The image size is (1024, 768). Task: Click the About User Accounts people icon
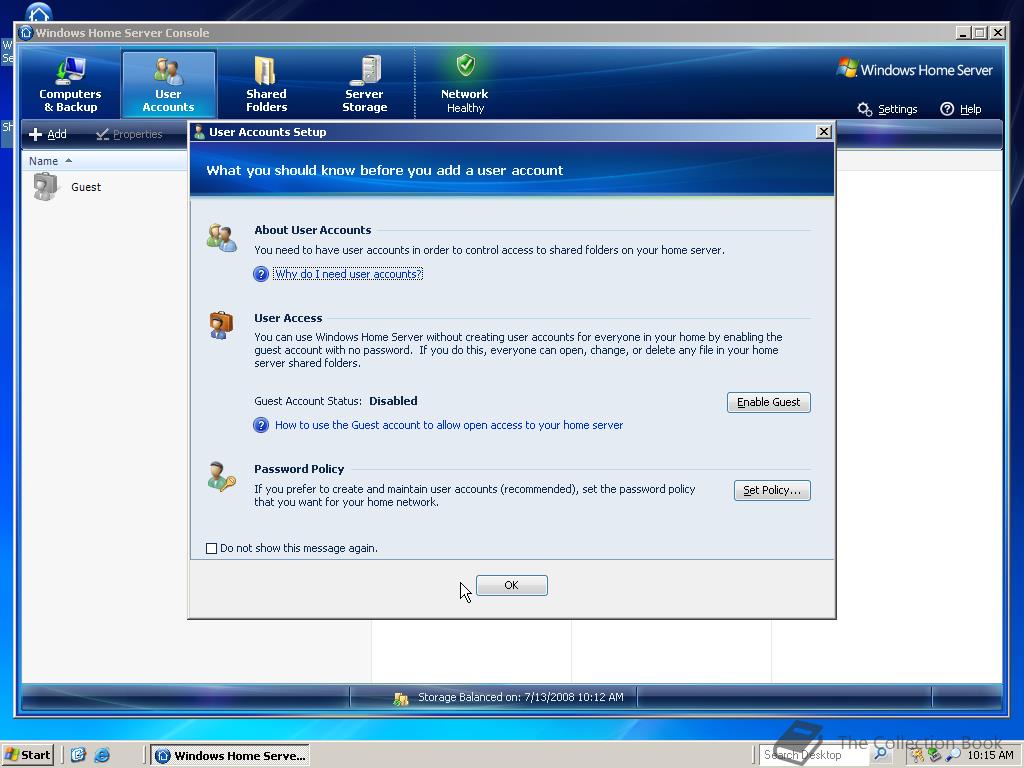click(x=221, y=237)
